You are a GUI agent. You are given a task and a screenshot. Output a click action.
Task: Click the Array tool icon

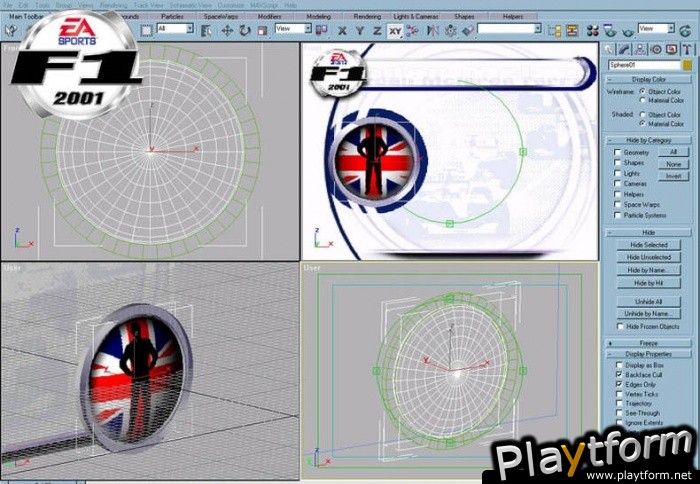tap(451, 30)
